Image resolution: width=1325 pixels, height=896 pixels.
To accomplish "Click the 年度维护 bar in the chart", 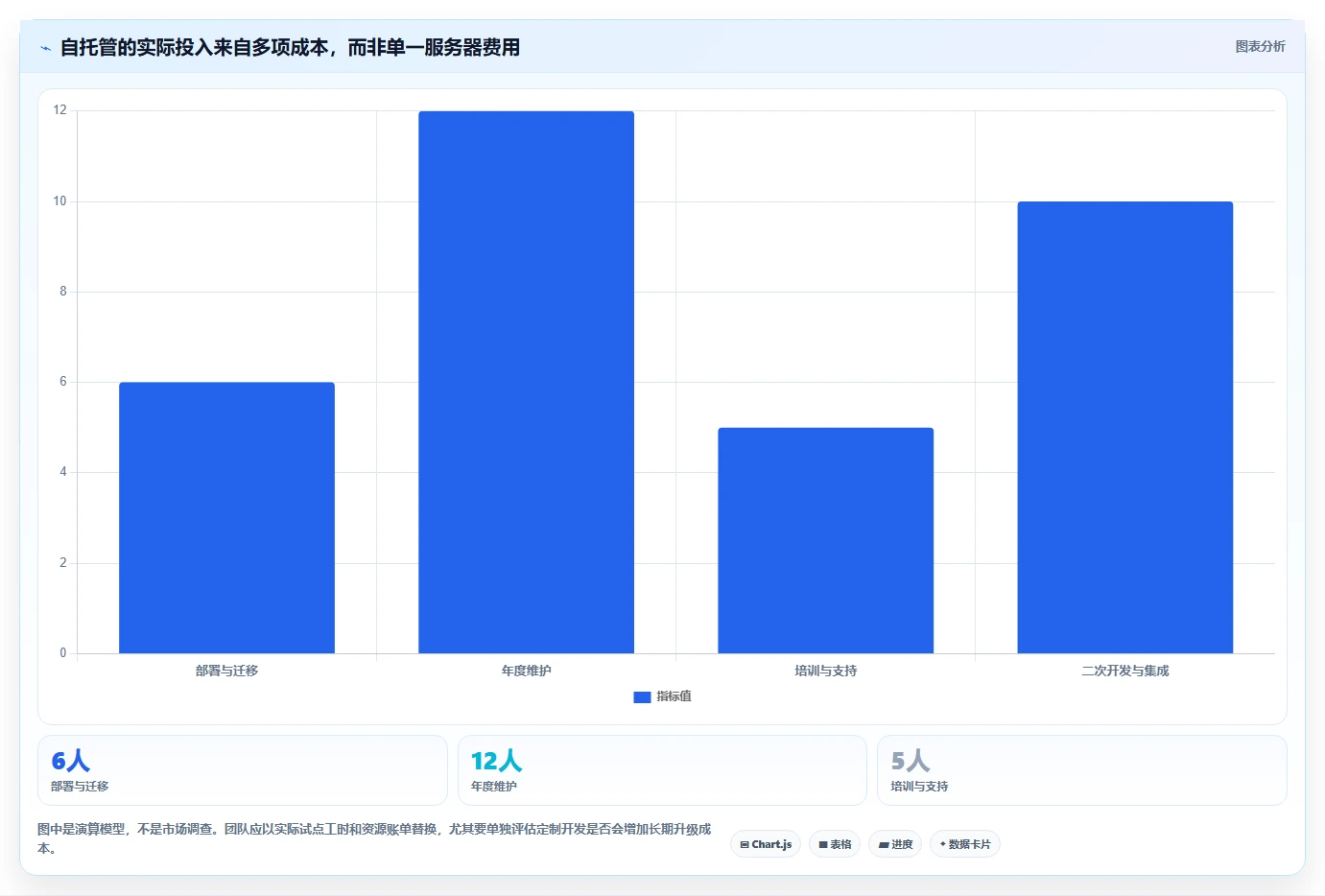I will pos(526,383).
